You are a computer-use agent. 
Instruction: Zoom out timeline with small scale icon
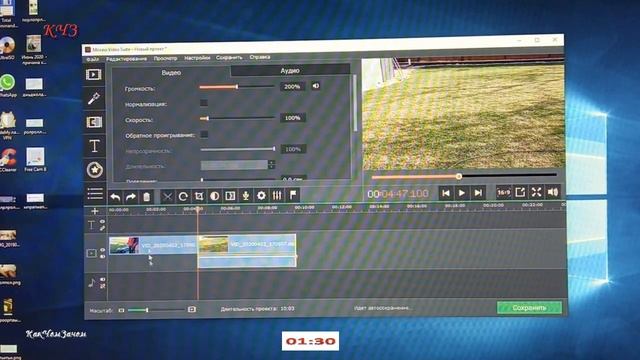tap(121, 310)
